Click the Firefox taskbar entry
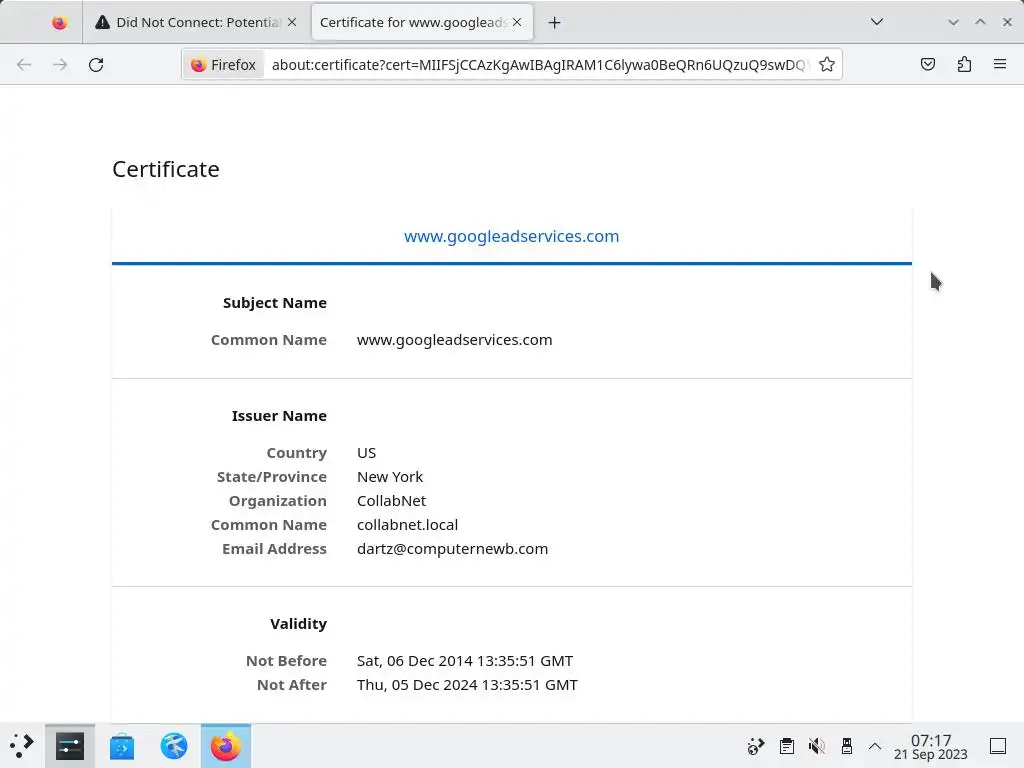1024x768 pixels. pos(226,746)
